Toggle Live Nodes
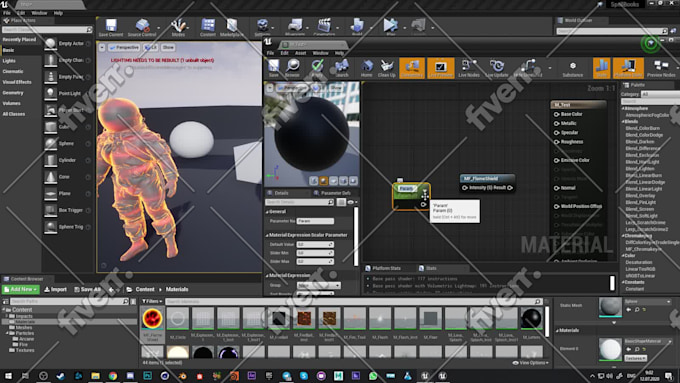The height and width of the screenshot is (383, 680). click(x=469, y=69)
